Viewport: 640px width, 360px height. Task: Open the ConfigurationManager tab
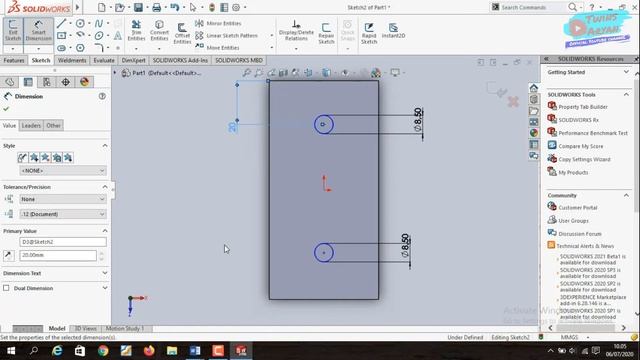tap(47, 82)
